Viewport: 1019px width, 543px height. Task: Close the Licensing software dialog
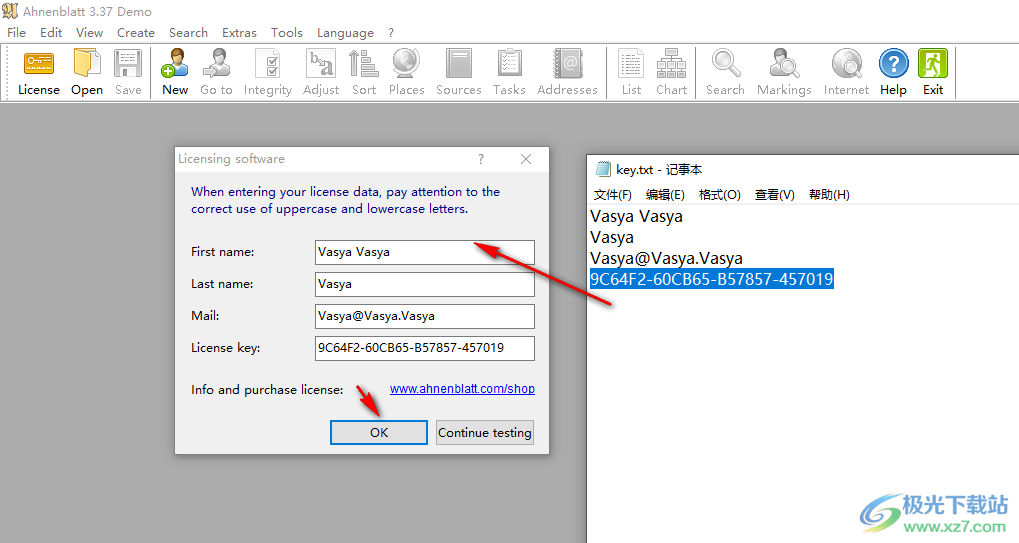point(526,159)
